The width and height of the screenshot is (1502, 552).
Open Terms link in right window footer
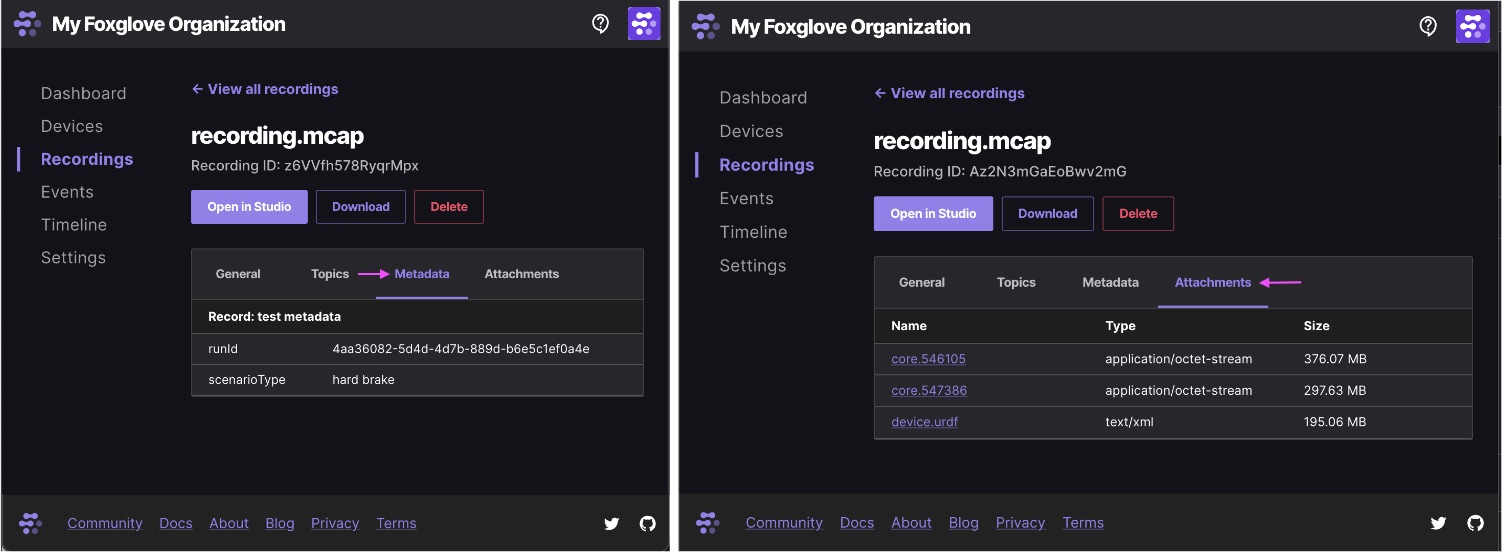1083,523
